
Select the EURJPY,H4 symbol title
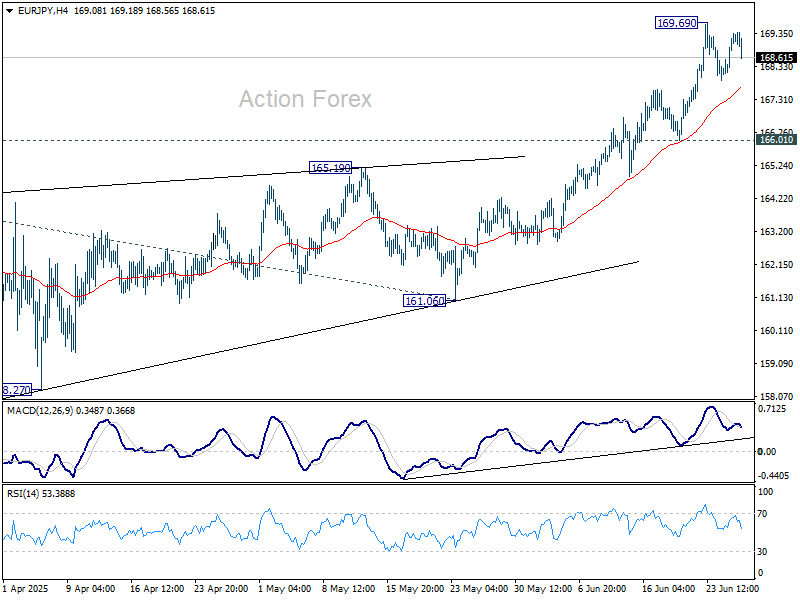(43, 11)
